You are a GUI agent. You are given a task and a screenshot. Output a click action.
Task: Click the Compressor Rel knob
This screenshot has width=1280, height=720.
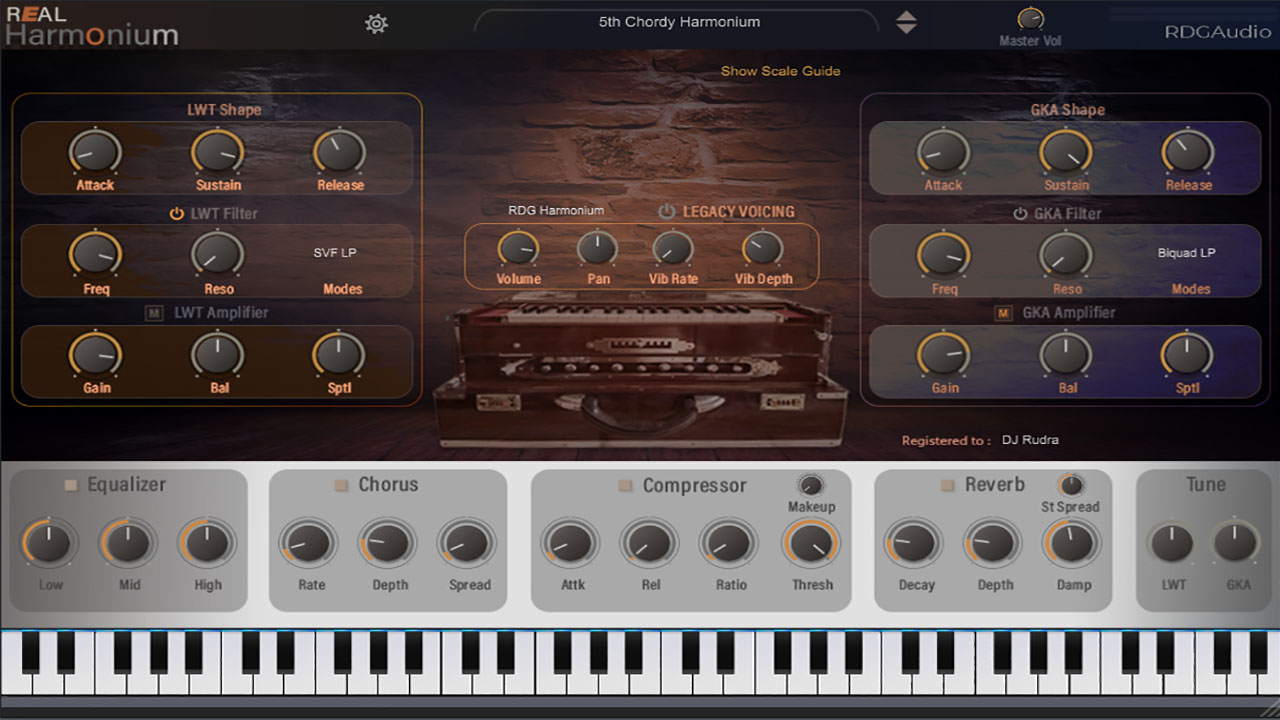649,544
